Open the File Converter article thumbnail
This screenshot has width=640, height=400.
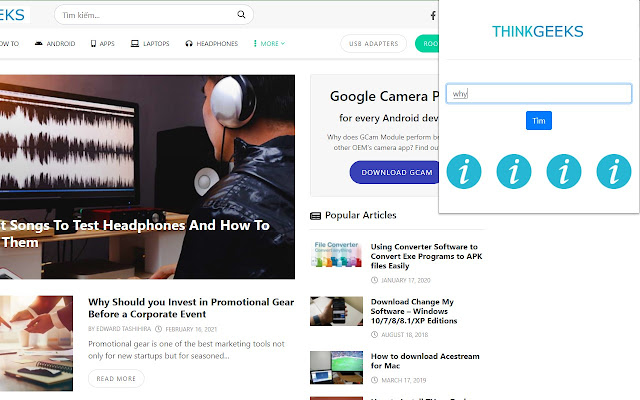336,253
